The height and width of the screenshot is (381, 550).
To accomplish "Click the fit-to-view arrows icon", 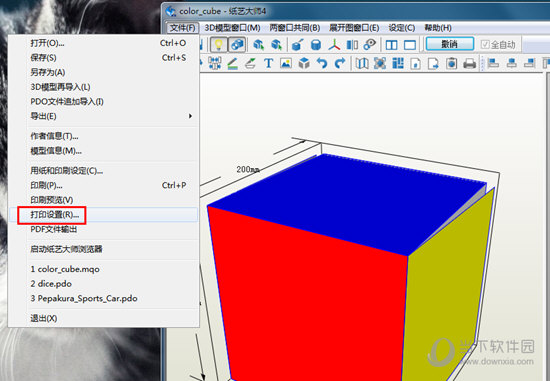I will pyautogui.click(x=380, y=64).
